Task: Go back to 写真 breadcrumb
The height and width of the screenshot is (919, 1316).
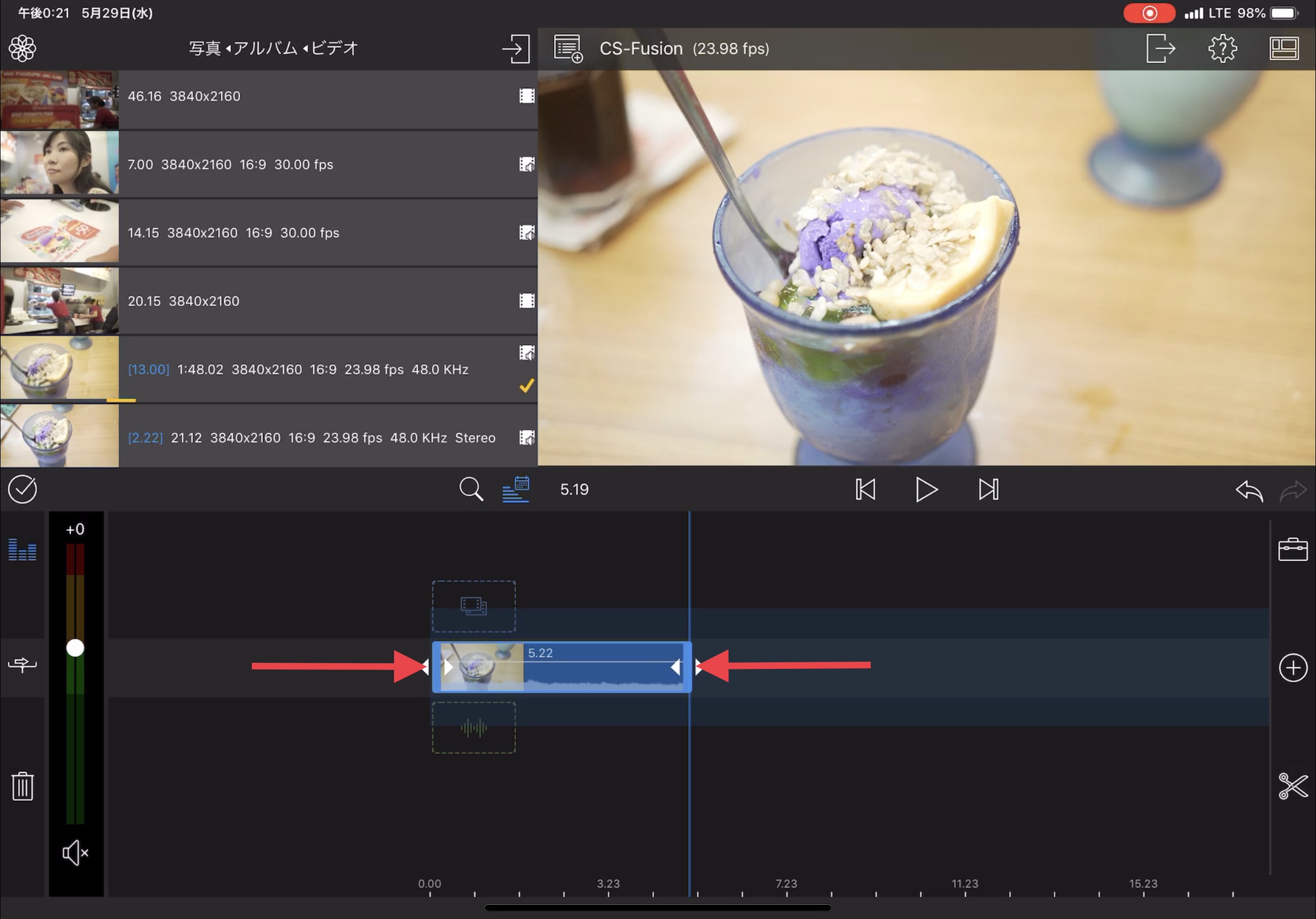Action: 204,48
